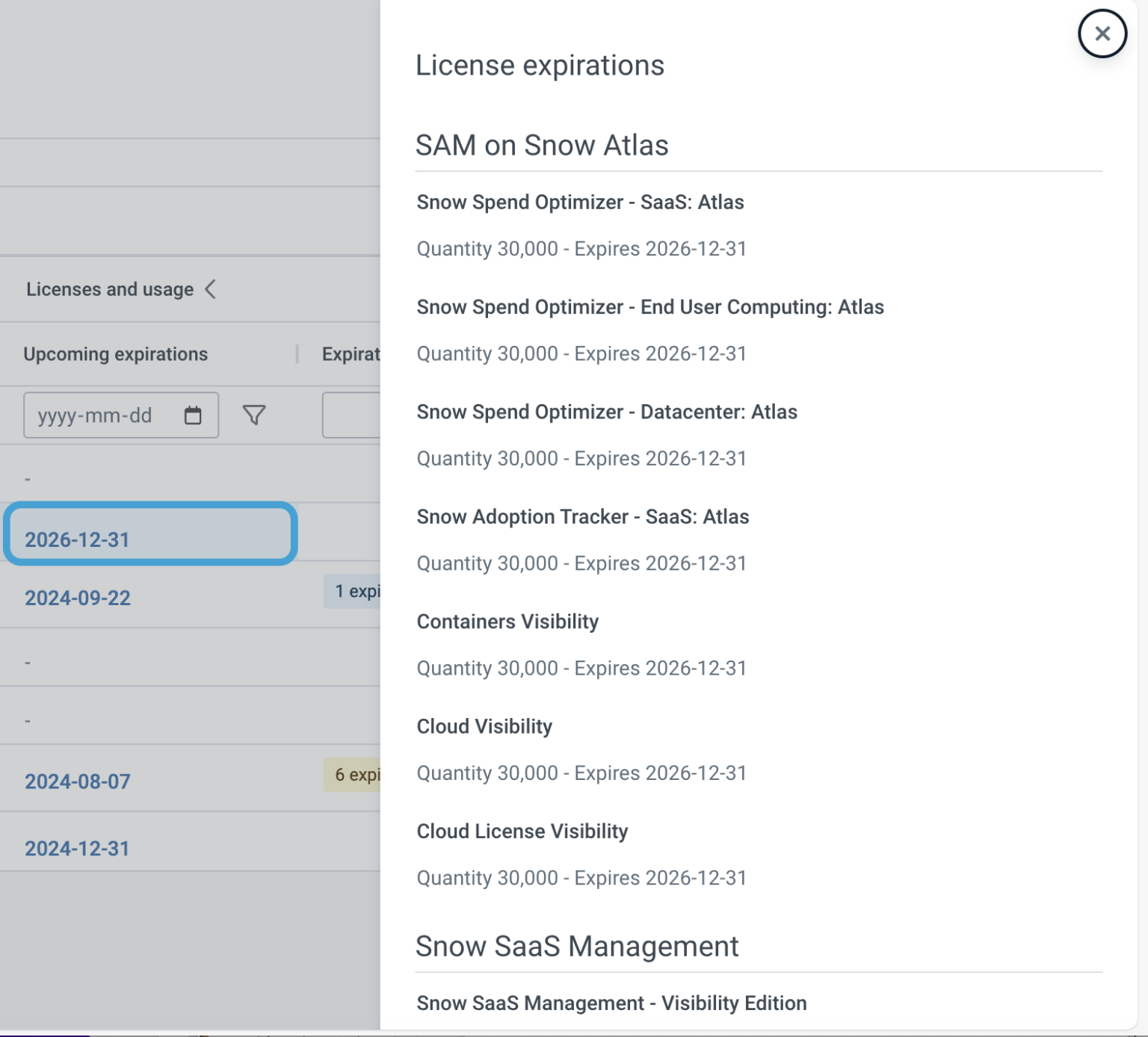Screen dimensions: 1148x1037
Task: Select Snow Spend Optimizer - Datacenter: Atlas
Action: pos(607,412)
